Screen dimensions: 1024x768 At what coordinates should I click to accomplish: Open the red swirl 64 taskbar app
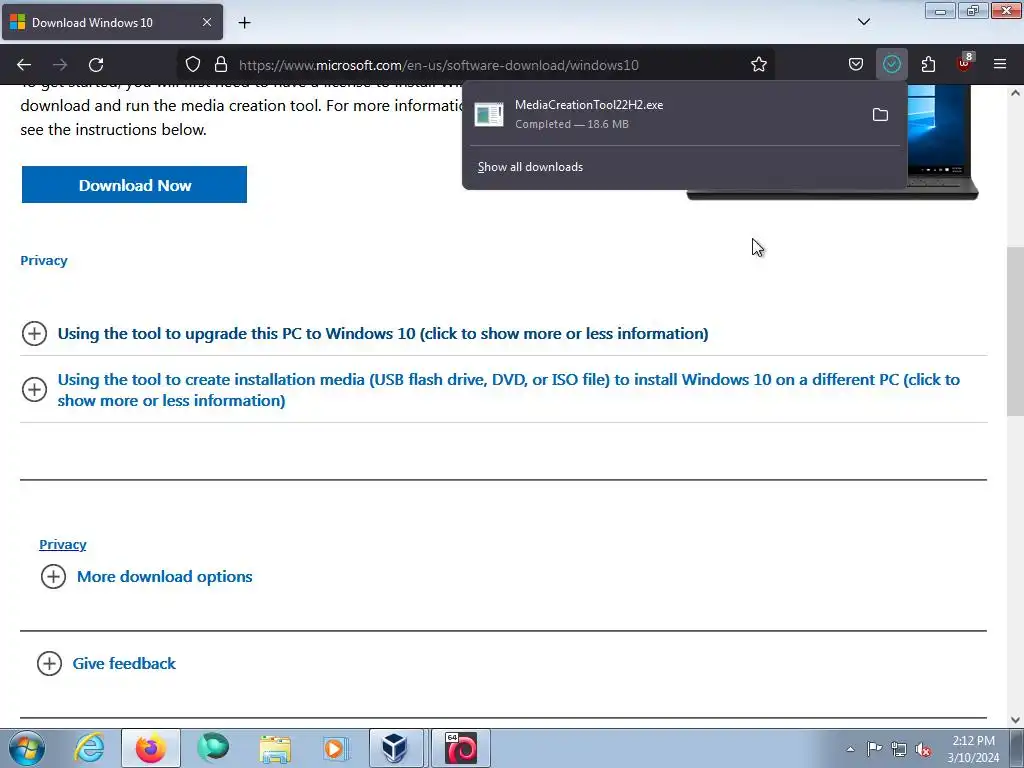460,748
